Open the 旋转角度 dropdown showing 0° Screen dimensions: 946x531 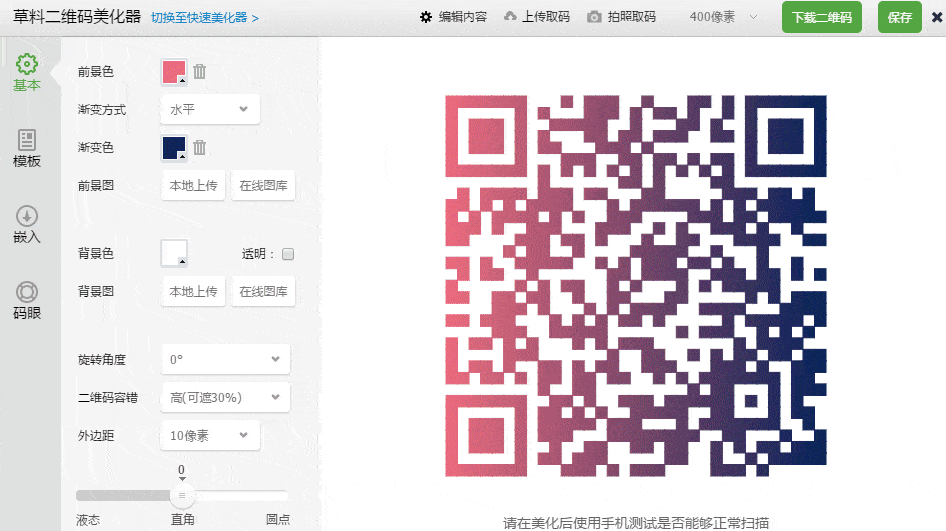click(x=225, y=360)
